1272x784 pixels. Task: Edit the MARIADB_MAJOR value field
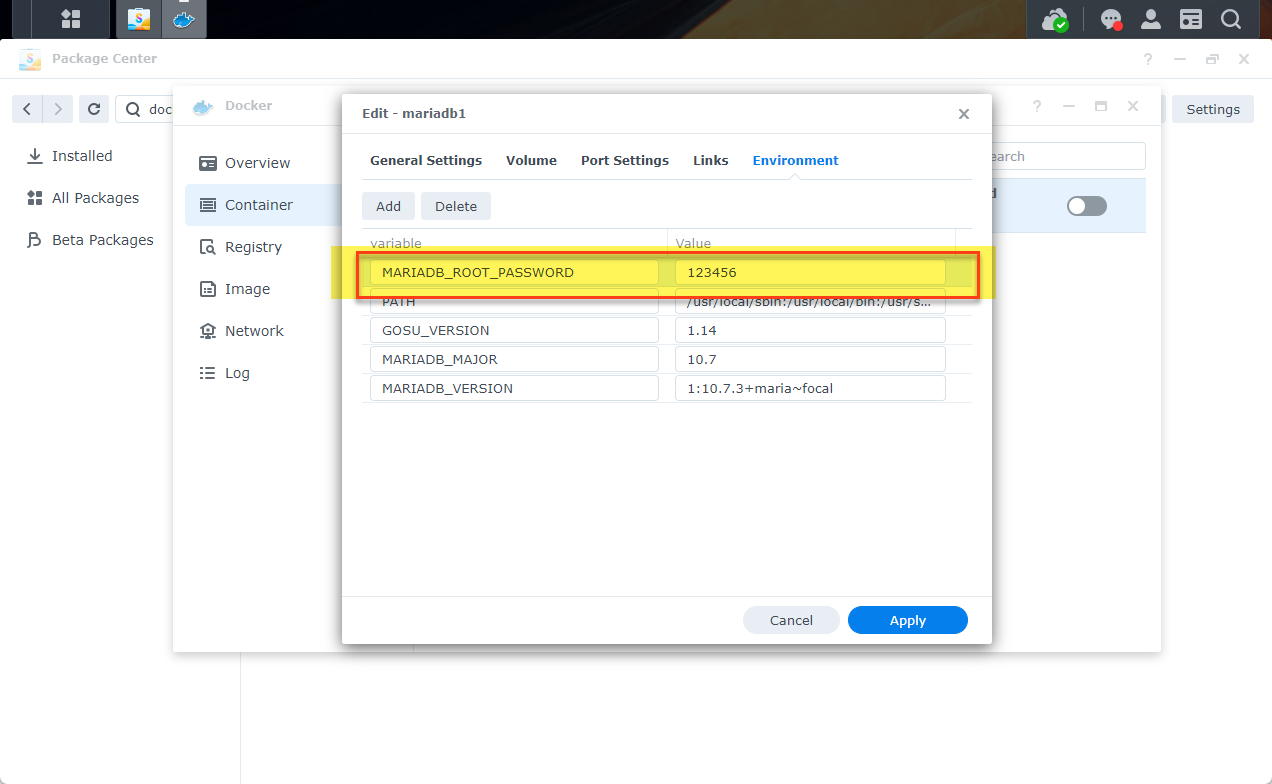tap(810, 358)
